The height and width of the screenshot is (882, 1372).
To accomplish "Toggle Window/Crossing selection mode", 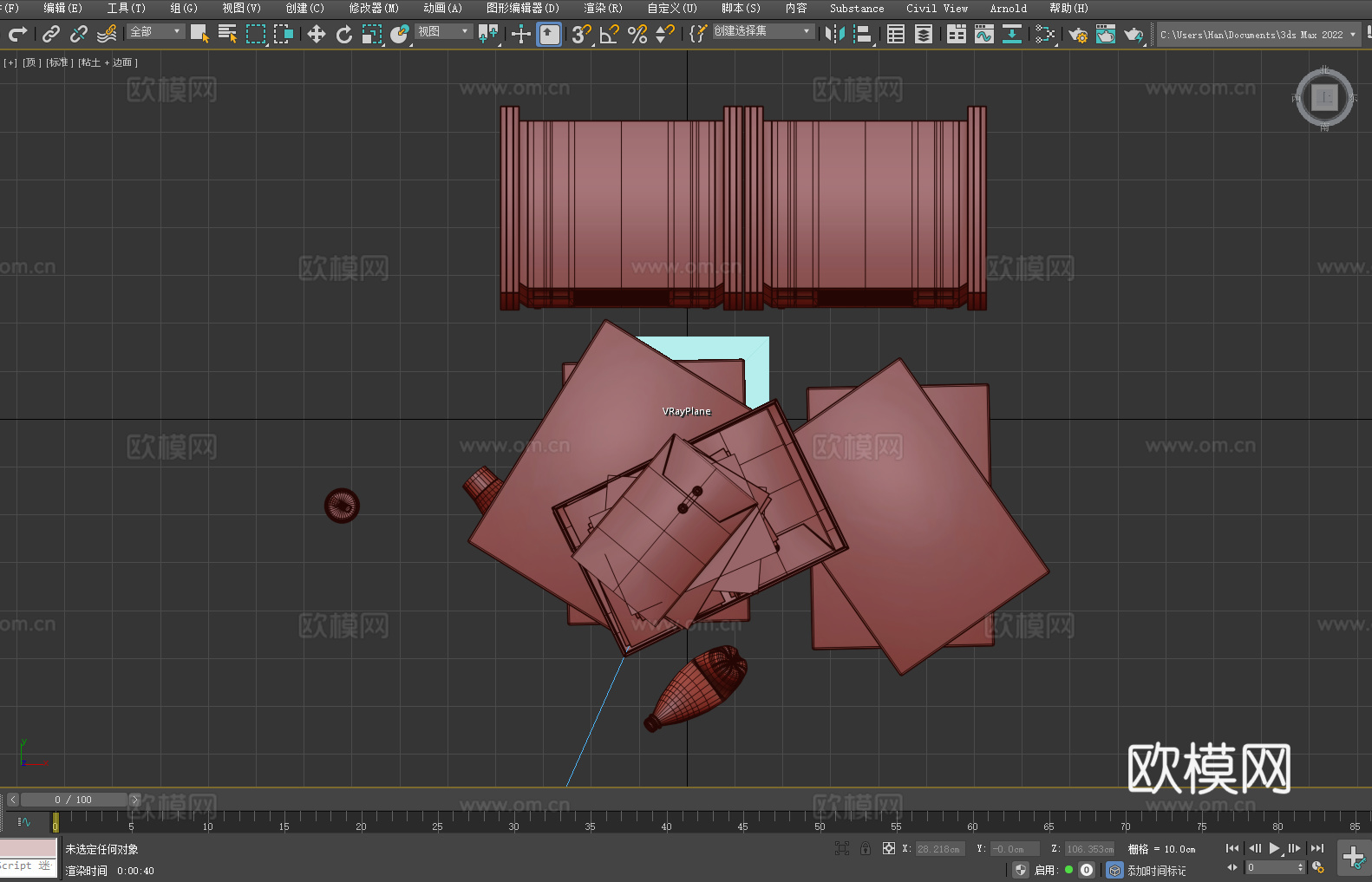I will click(284, 34).
